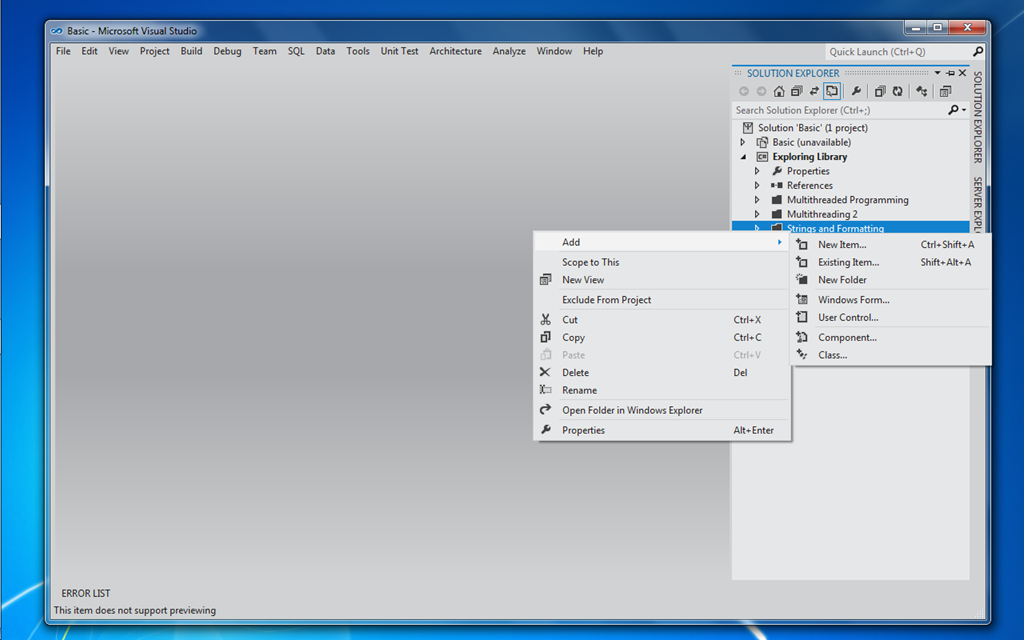
Task: Click the vertical Server Explorer side tab
Action: [x=978, y=204]
